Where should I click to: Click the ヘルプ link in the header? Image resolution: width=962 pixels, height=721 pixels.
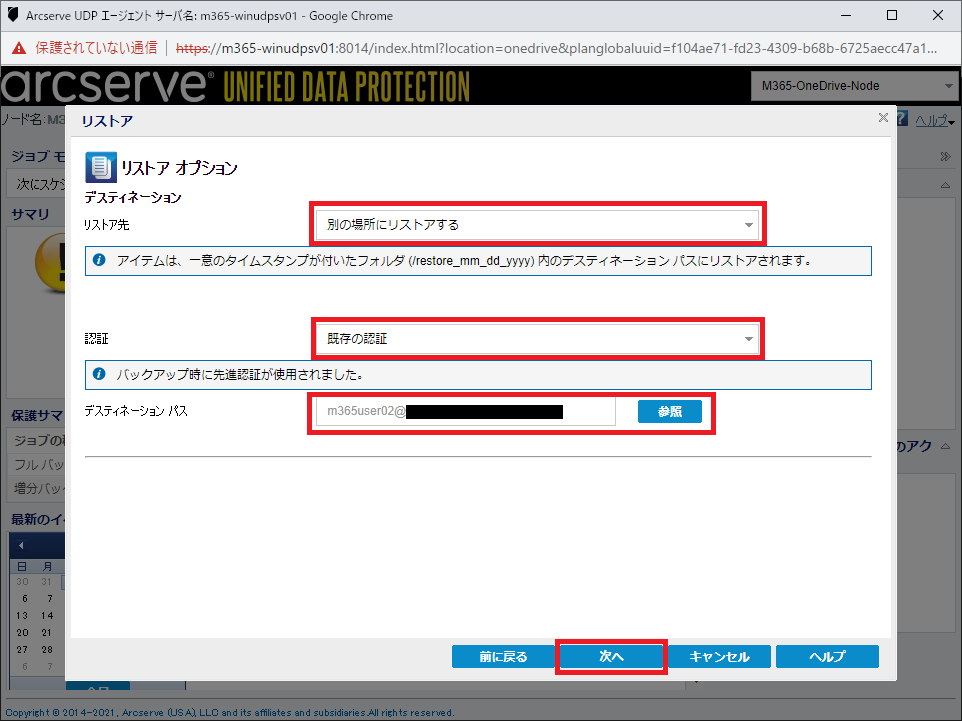tap(934, 121)
